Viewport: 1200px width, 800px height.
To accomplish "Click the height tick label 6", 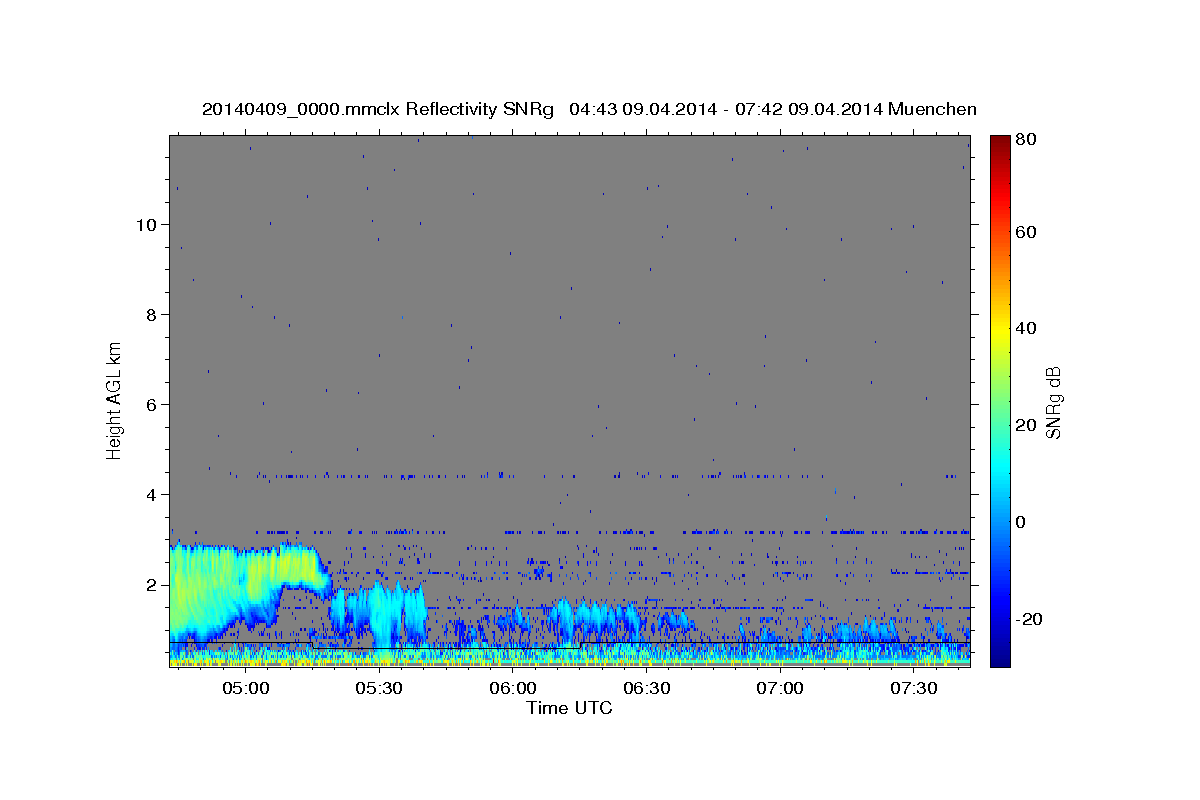I will coord(151,405).
